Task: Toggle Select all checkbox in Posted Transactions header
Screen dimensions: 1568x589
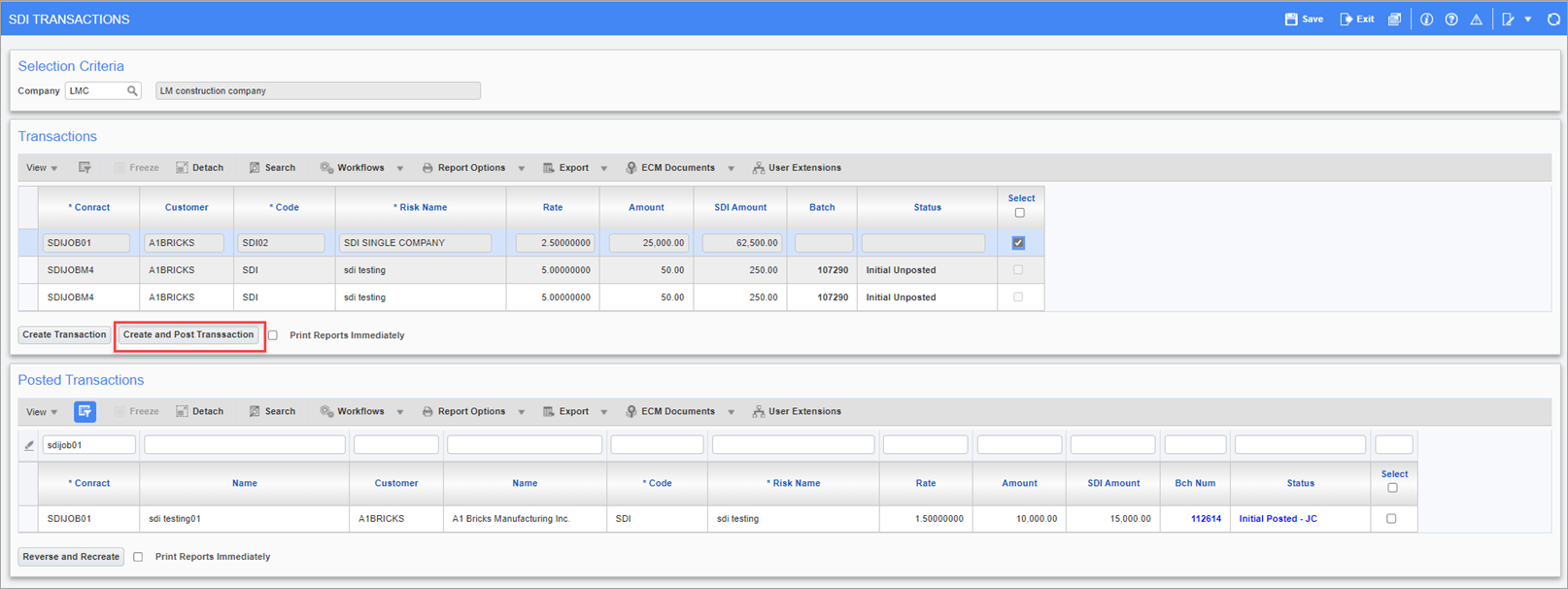Action: (x=1392, y=488)
